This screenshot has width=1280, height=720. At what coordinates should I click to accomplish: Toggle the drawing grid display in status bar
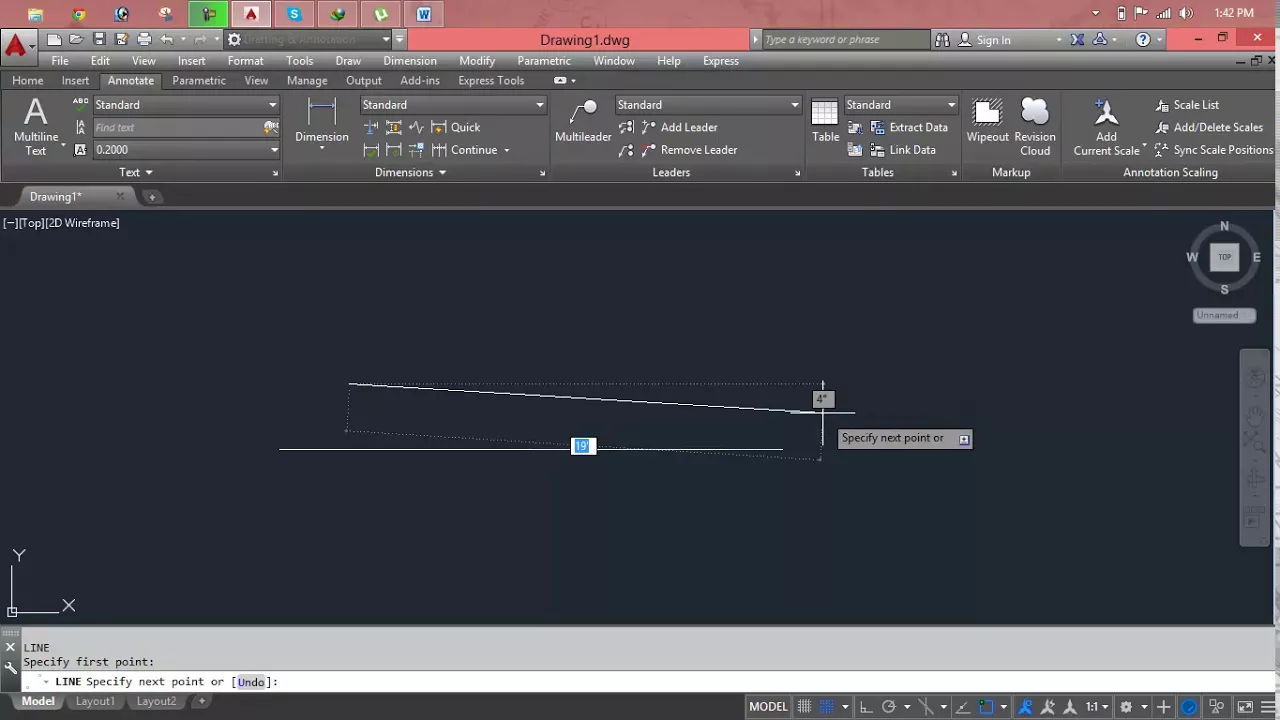pyautogui.click(x=804, y=706)
